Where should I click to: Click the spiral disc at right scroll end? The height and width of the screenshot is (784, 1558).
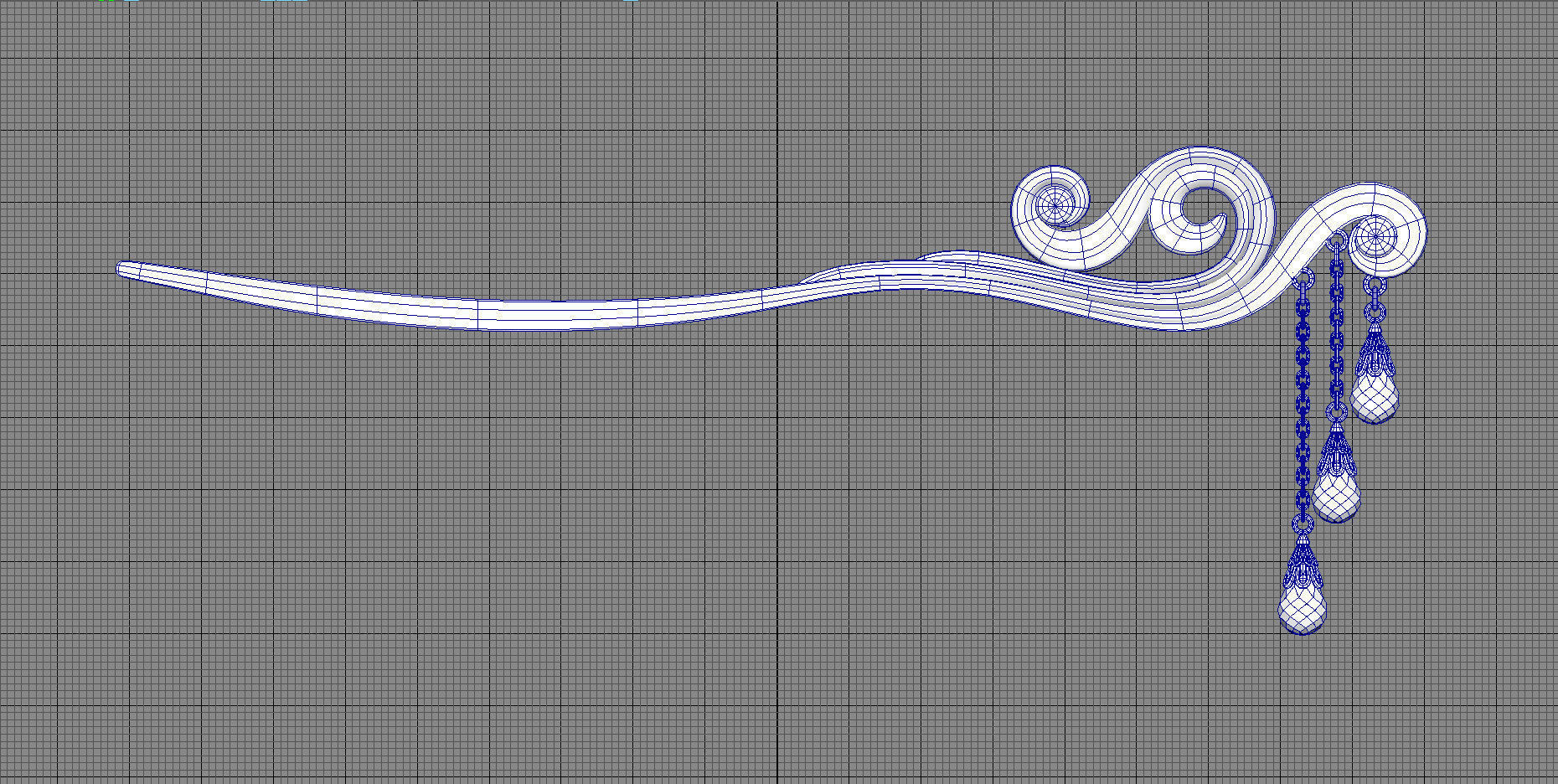pos(1375,238)
